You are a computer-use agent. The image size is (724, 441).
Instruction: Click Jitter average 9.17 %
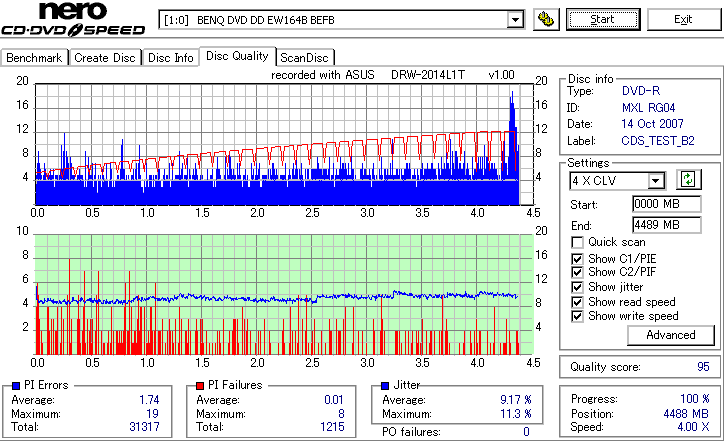pyautogui.click(x=516, y=399)
